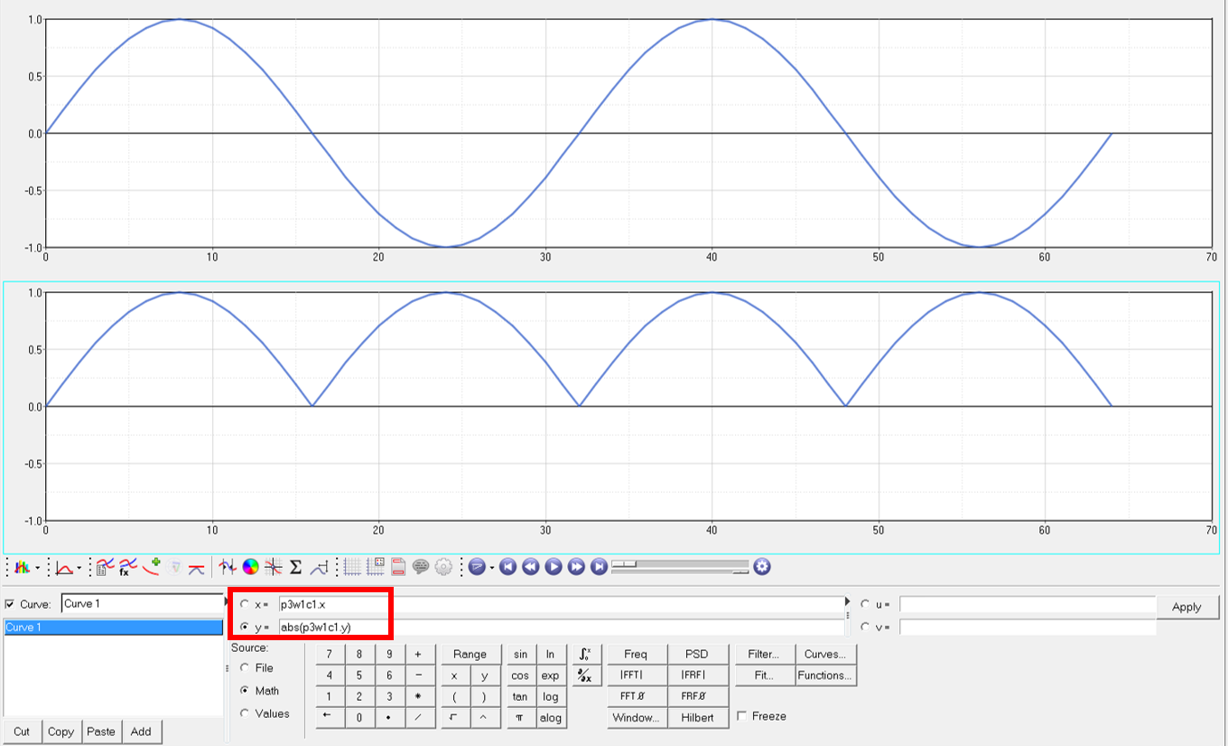Open the Filter... dialog
Viewport: 1228px width, 746px height.
tap(763, 655)
